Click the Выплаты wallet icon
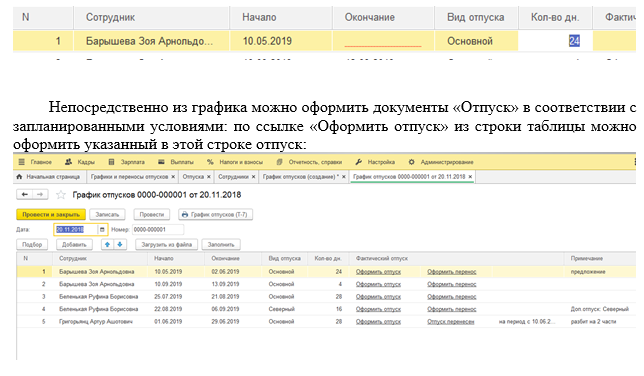The height and width of the screenshot is (376, 644). (161, 162)
